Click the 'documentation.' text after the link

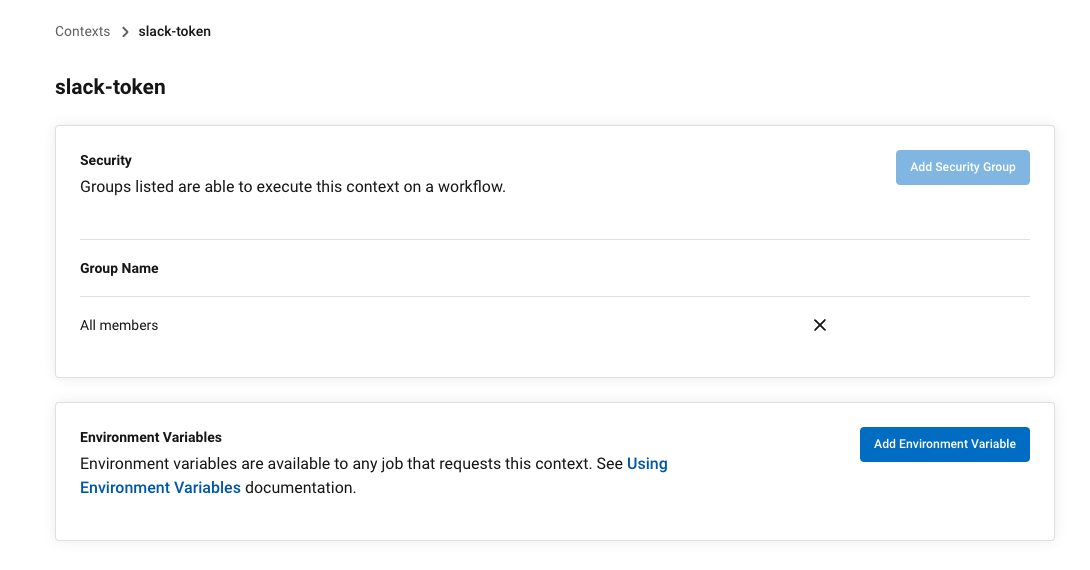(x=300, y=488)
